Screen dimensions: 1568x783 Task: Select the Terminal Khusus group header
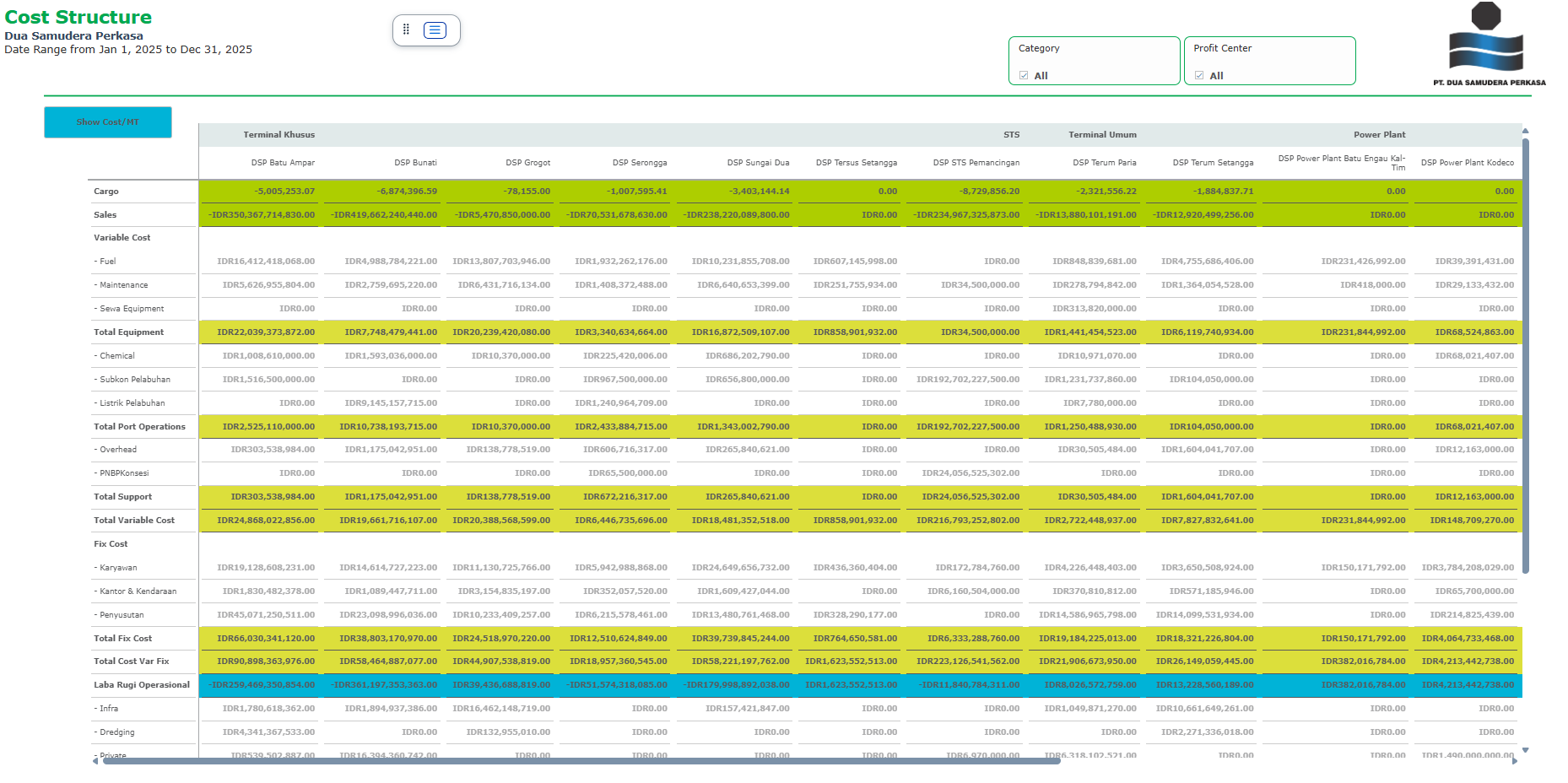(x=279, y=135)
